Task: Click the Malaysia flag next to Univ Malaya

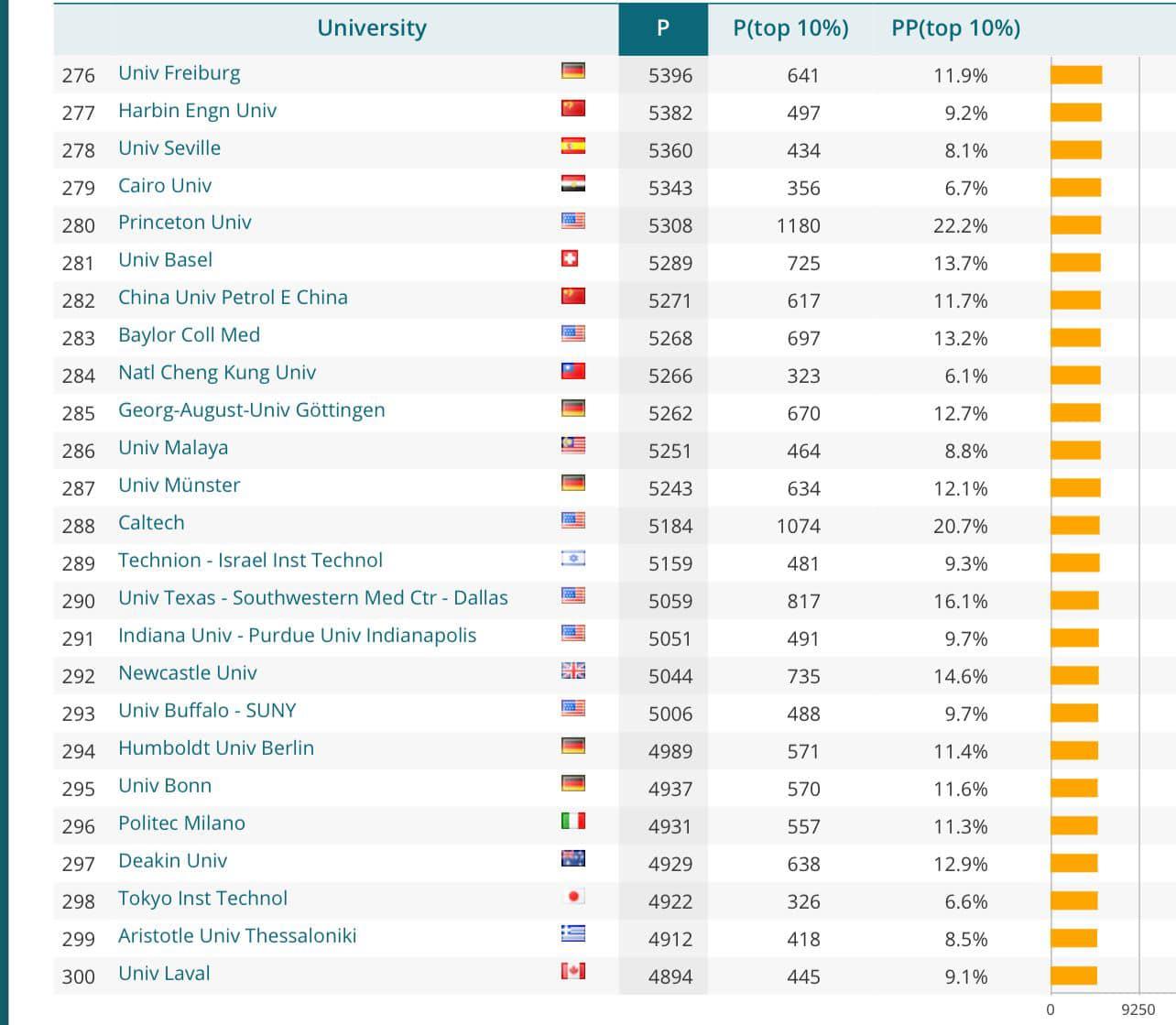Action: pos(572,446)
